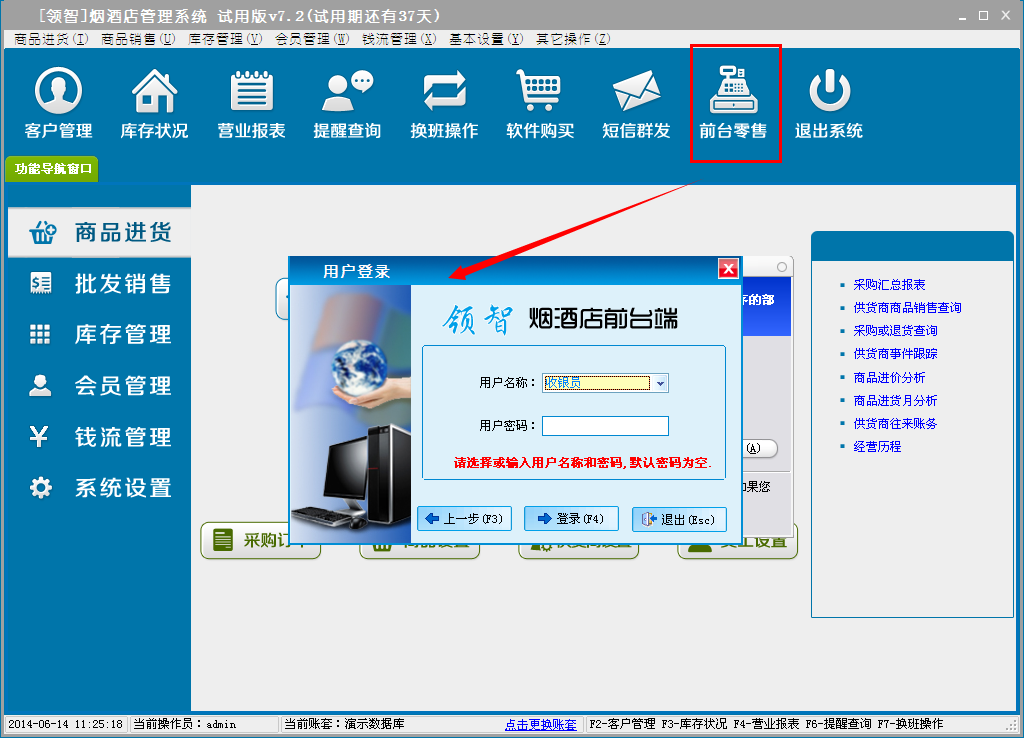Click the 用户密码 password field
This screenshot has height=738, width=1024.
[605, 426]
